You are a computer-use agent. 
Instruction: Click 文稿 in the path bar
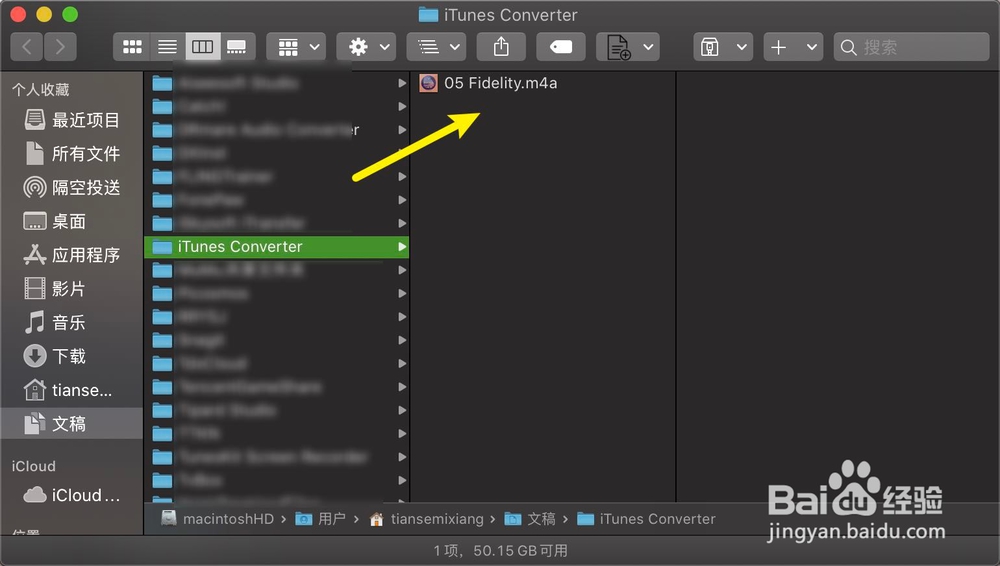(530, 519)
